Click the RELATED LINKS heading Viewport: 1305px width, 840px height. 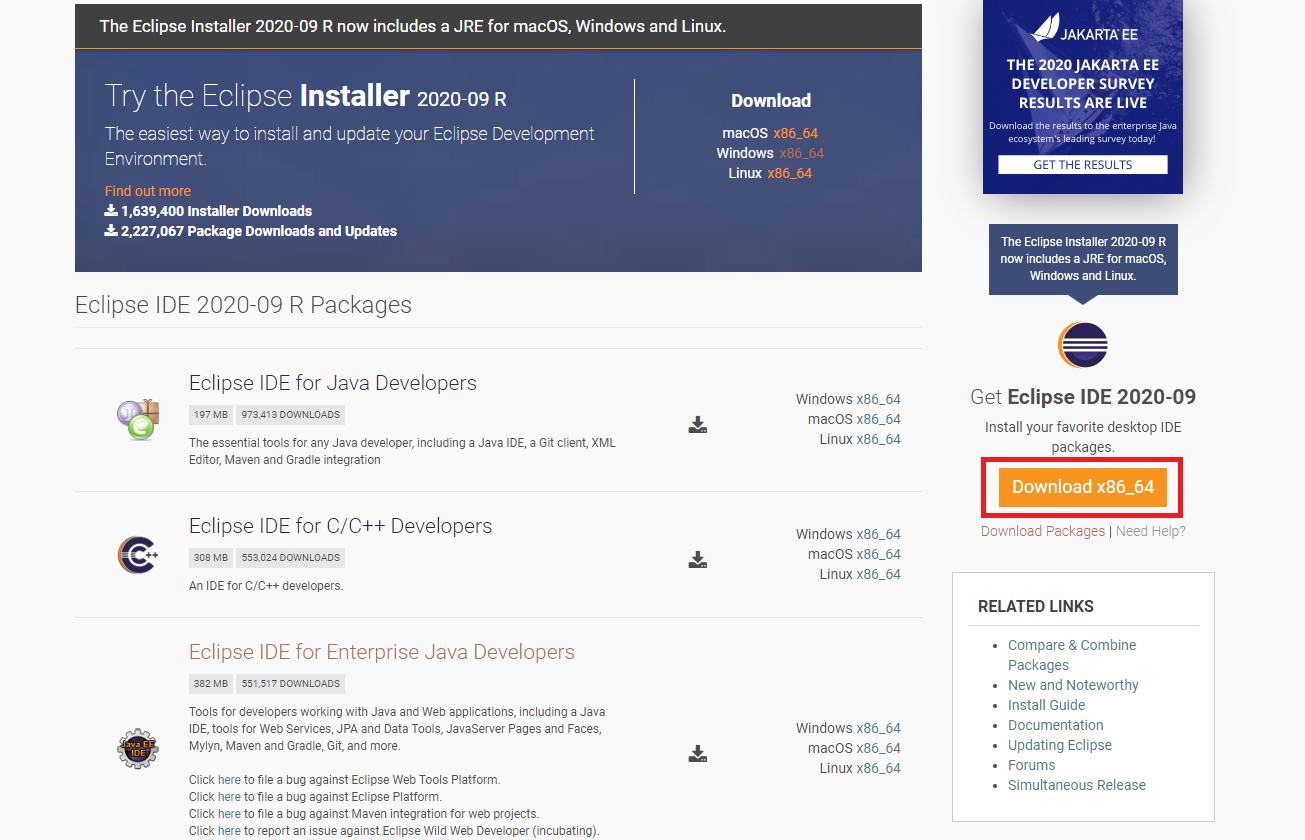tap(1036, 607)
